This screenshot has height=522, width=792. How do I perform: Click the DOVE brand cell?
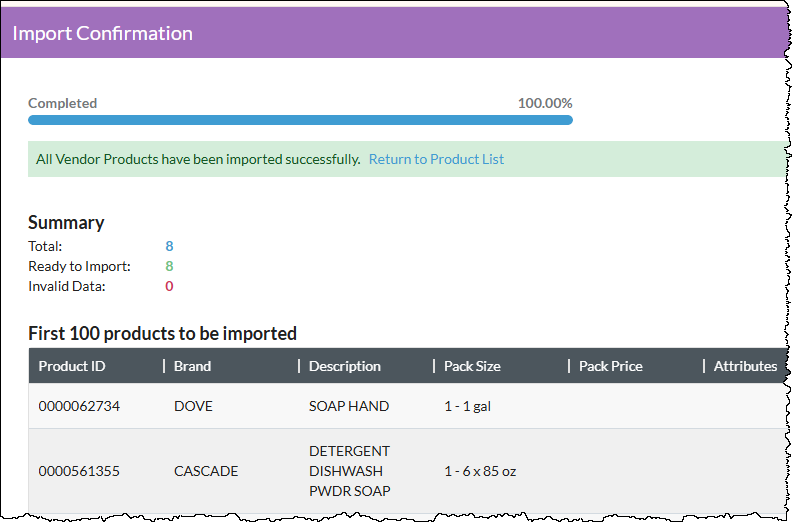tap(193, 406)
